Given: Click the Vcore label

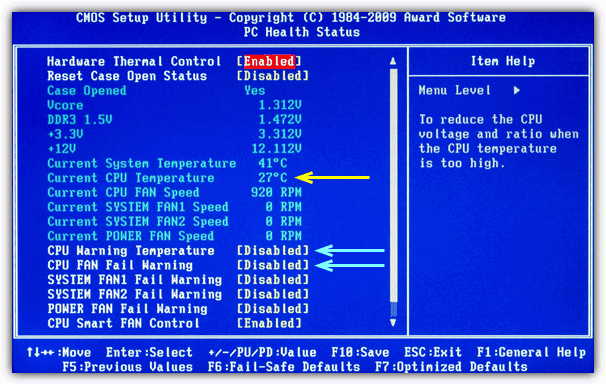Looking at the screenshot, I should pyautogui.click(x=65, y=105).
